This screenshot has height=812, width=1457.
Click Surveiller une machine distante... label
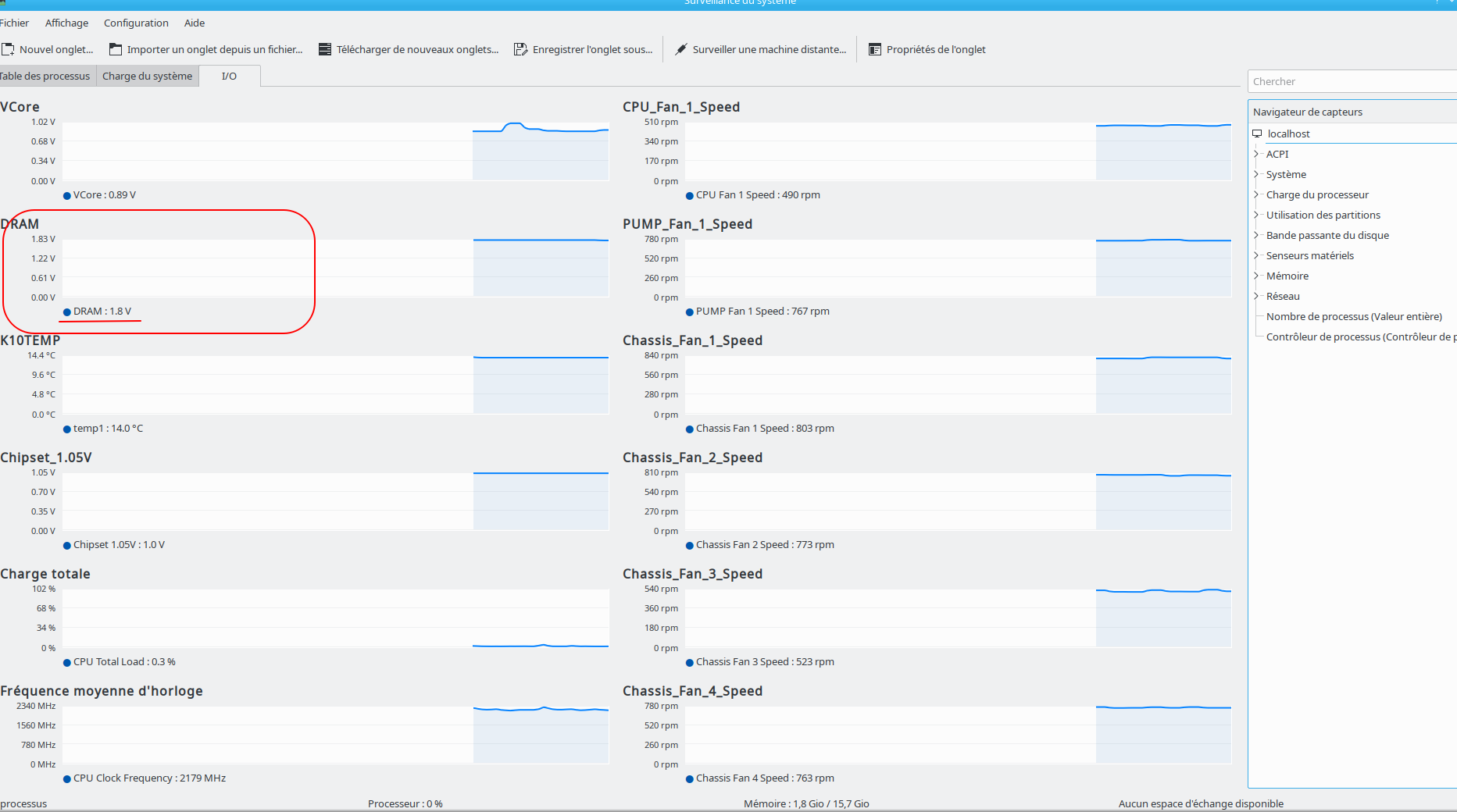point(770,49)
